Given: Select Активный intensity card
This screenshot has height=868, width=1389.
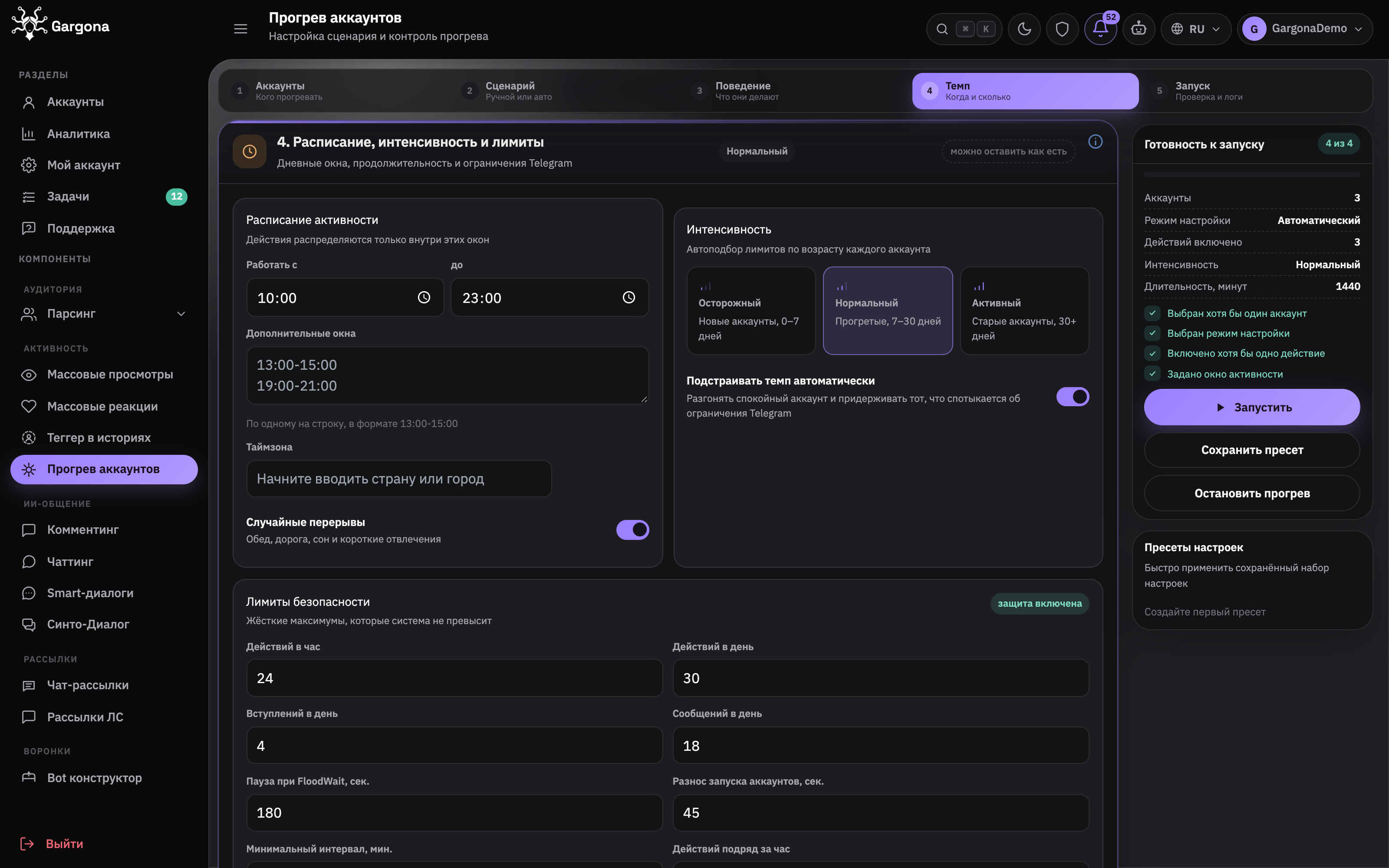Looking at the screenshot, I should [1024, 311].
